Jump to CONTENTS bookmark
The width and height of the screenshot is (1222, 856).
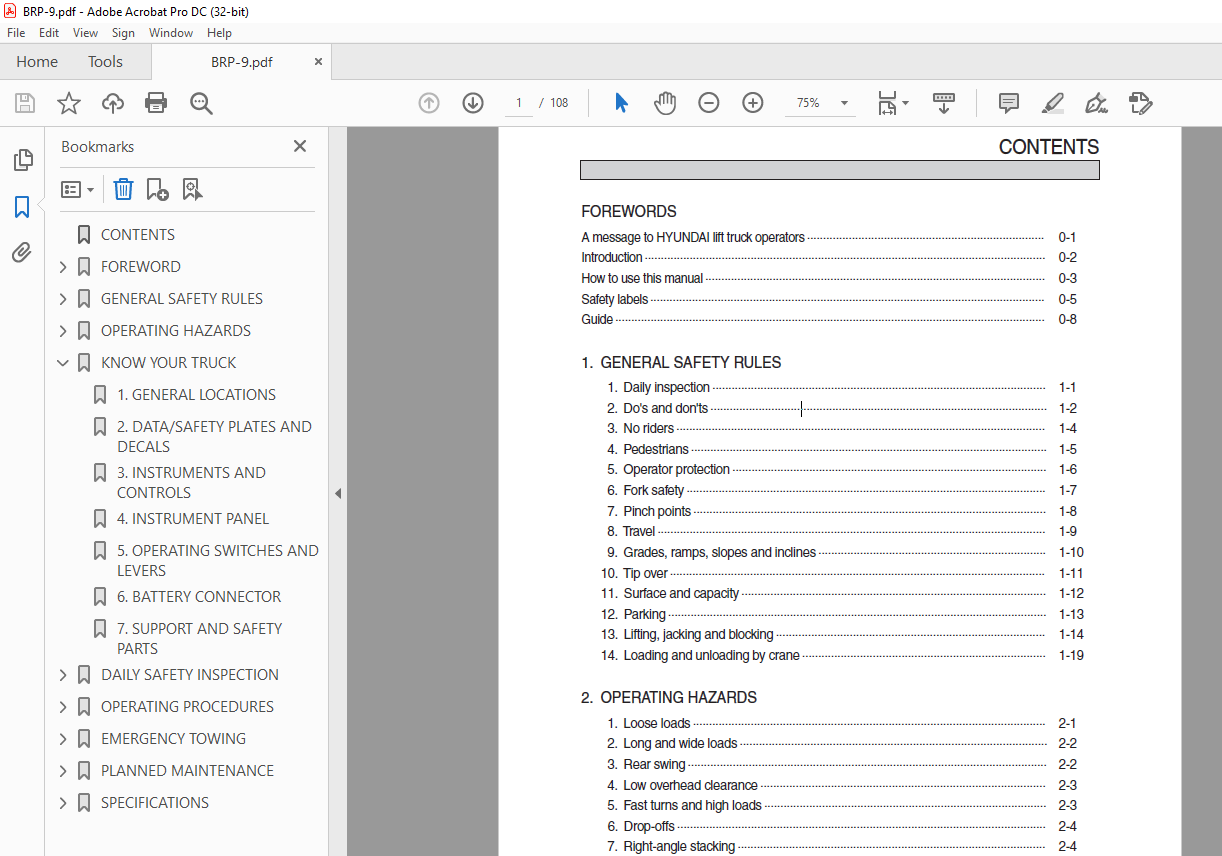[138, 235]
